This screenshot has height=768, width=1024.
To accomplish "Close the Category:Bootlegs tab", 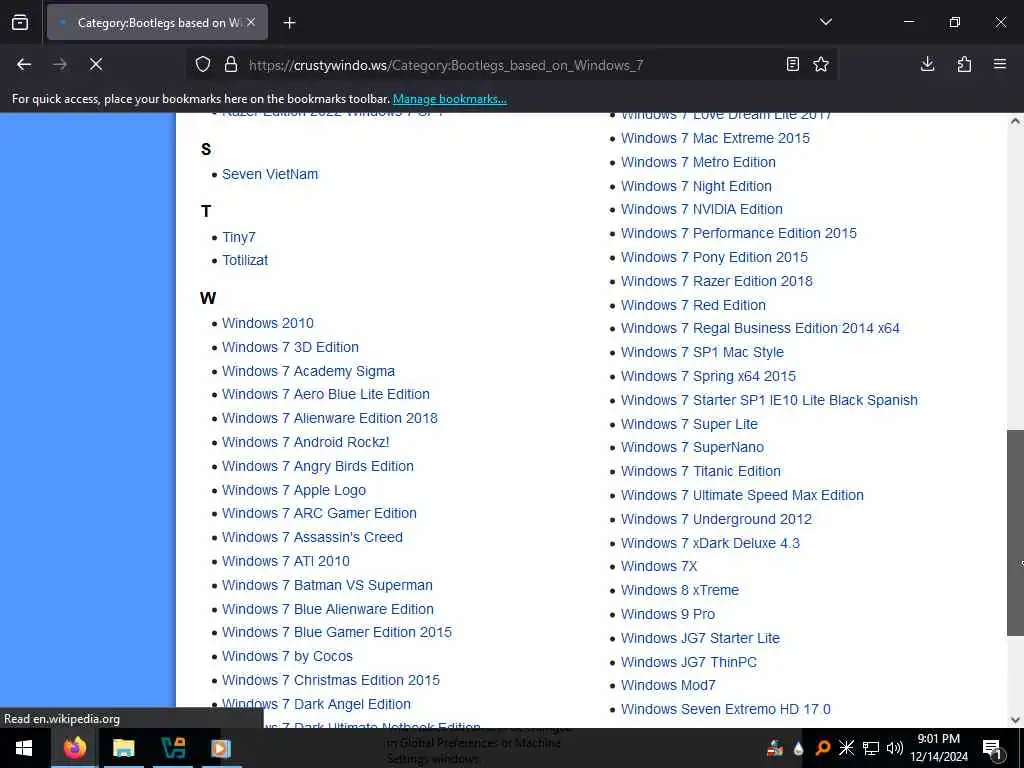I will coord(251,22).
